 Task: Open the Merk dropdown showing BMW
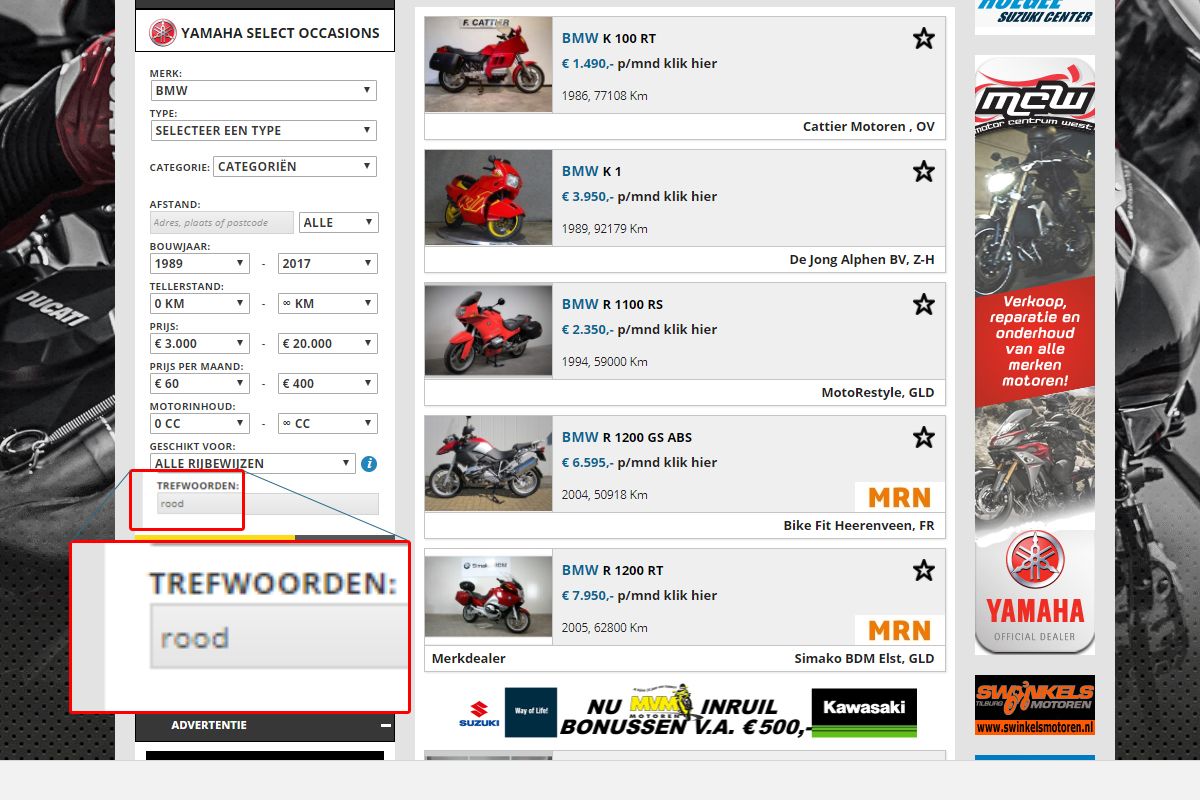tap(263, 91)
